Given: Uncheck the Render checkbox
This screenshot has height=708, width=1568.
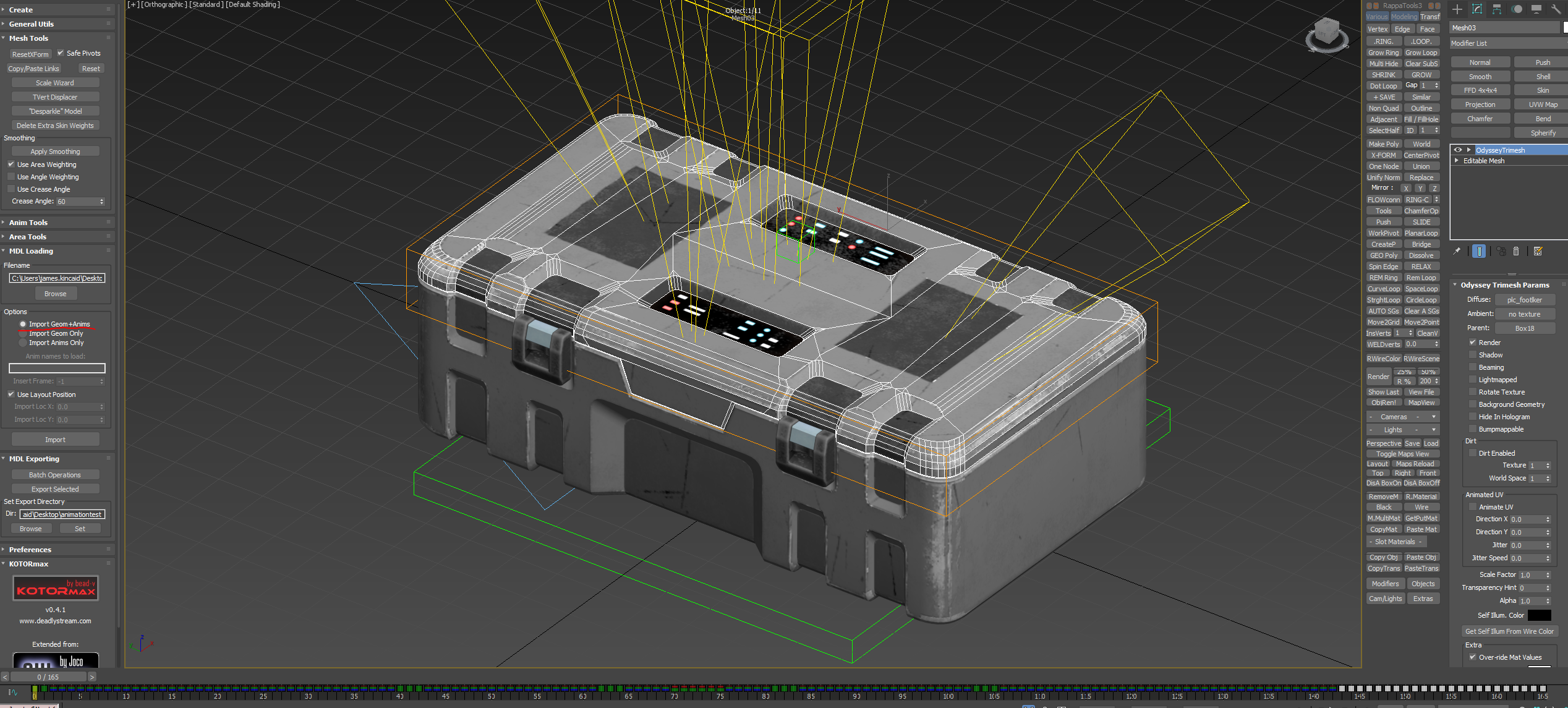Looking at the screenshot, I should click(1473, 343).
